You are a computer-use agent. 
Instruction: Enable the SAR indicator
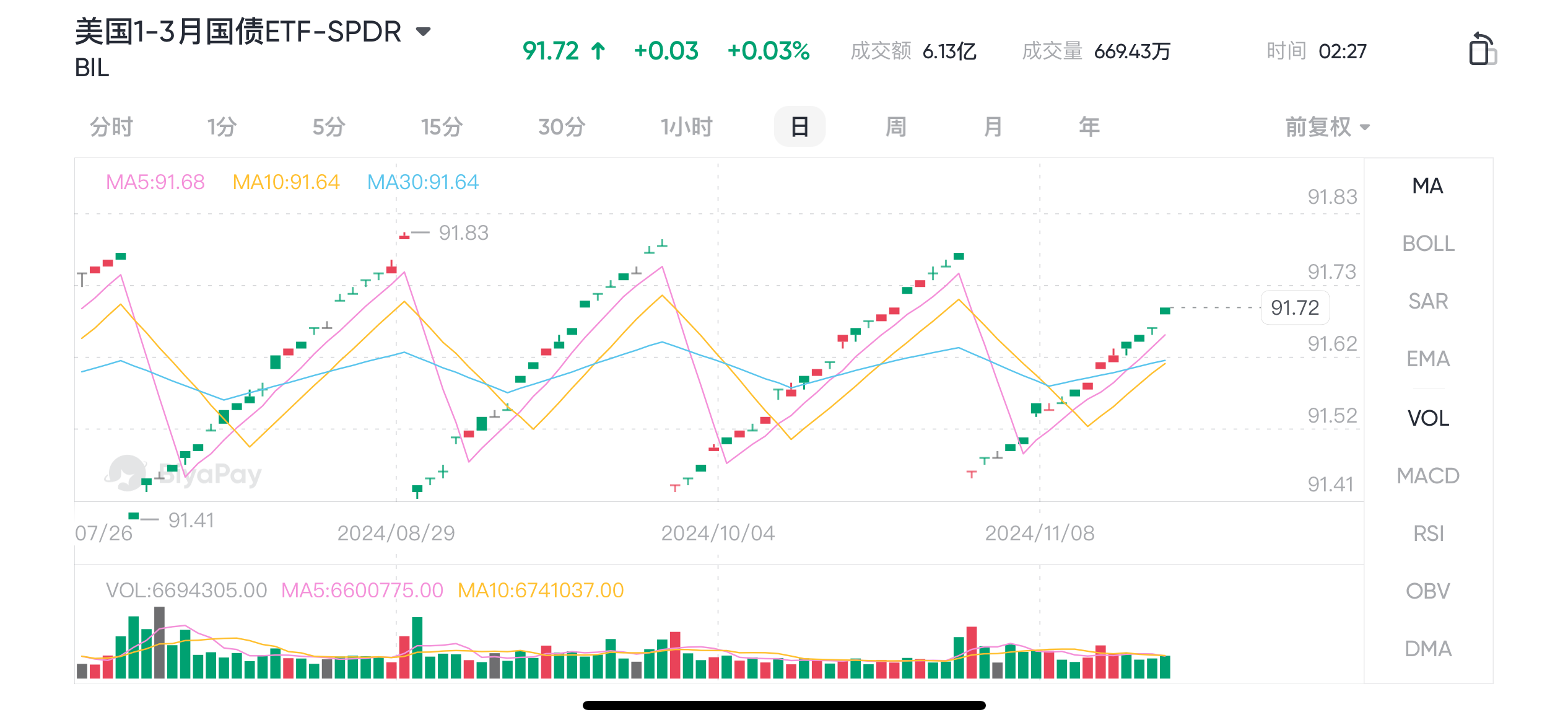click(x=1428, y=301)
